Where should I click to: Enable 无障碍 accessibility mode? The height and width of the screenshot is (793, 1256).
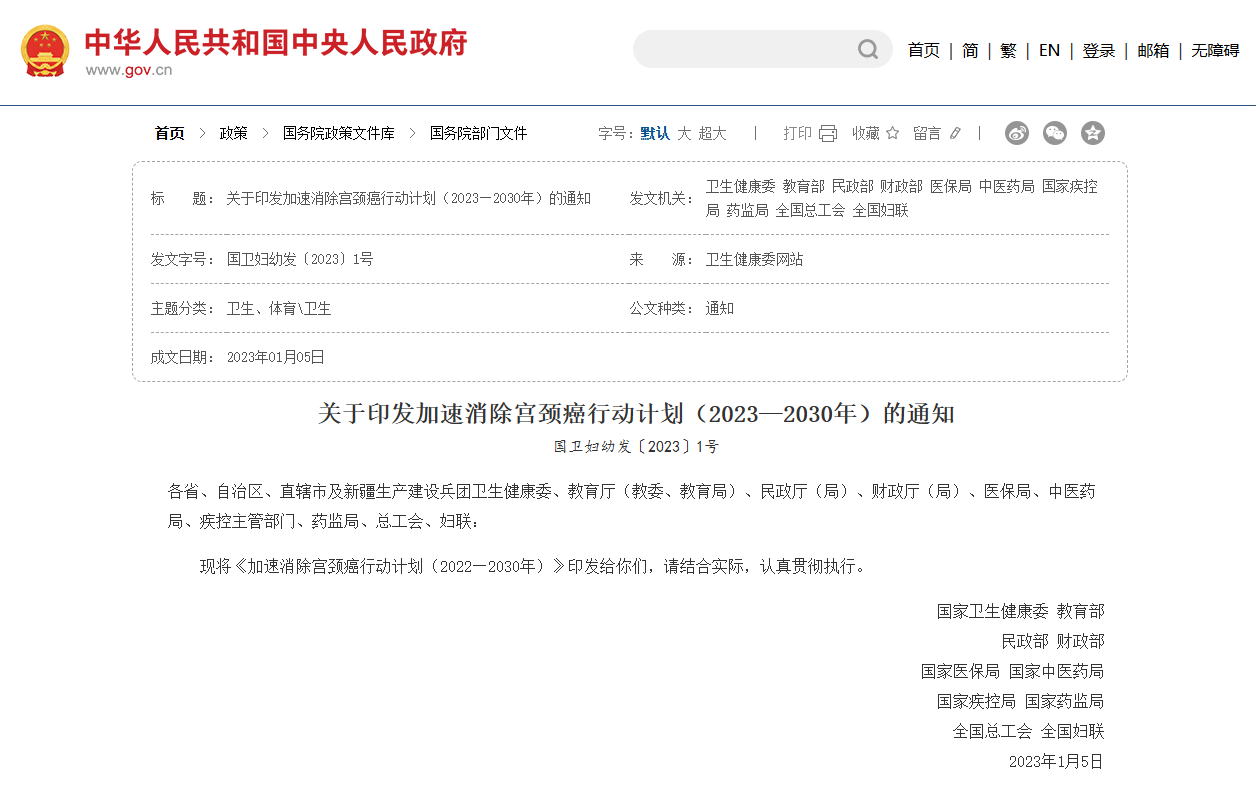coord(1214,50)
